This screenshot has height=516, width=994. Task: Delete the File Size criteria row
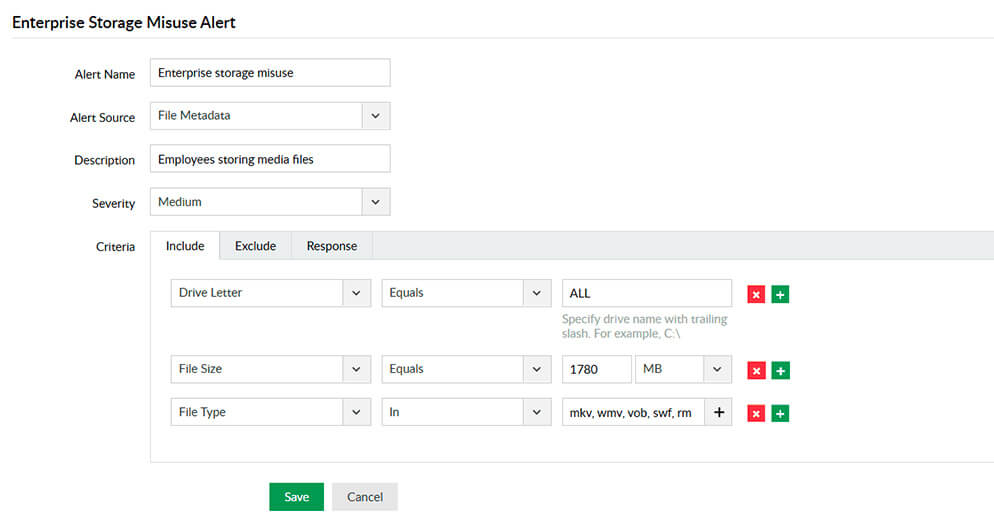pyautogui.click(x=756, y=370)
